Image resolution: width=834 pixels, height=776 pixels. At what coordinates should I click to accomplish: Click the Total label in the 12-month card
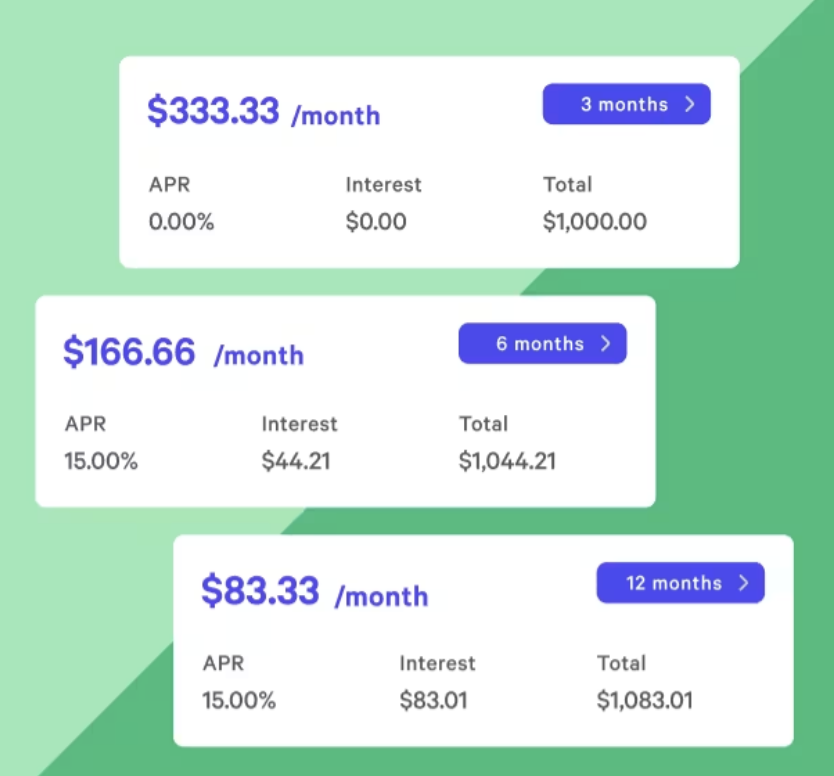(x=621, y=663)
